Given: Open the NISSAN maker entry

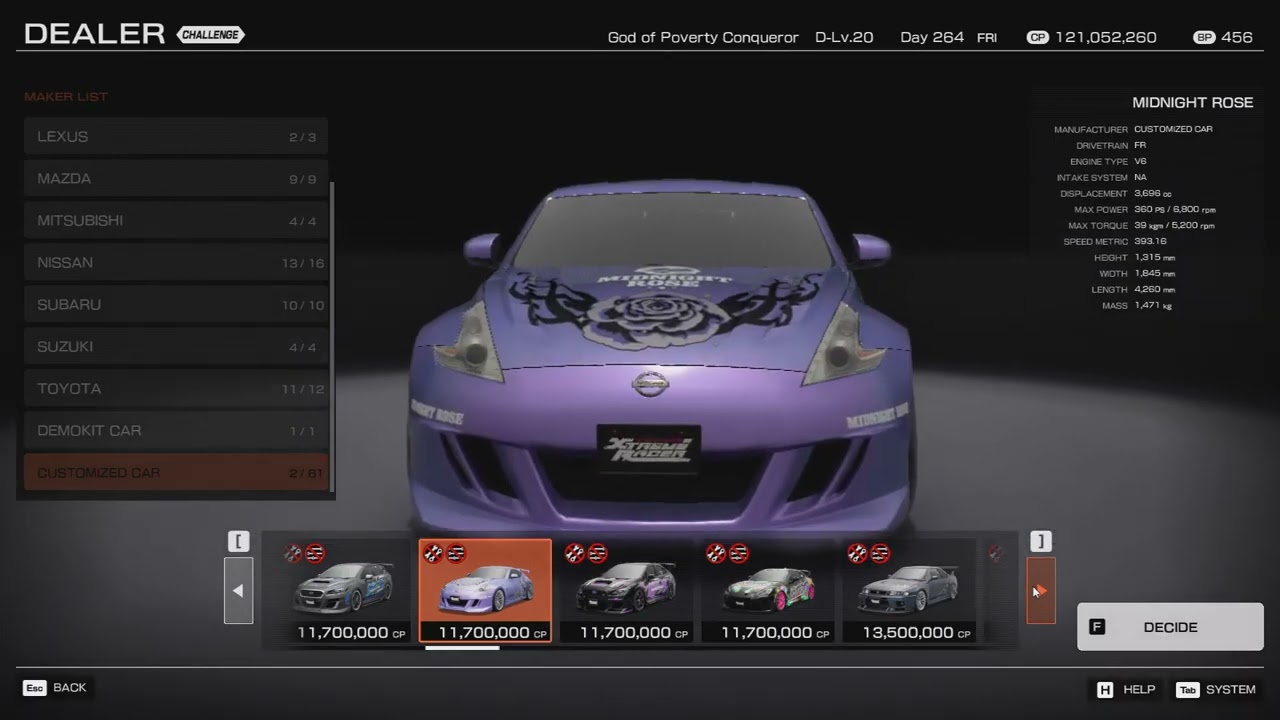Looking at the screenshot, I should point(176,262).
